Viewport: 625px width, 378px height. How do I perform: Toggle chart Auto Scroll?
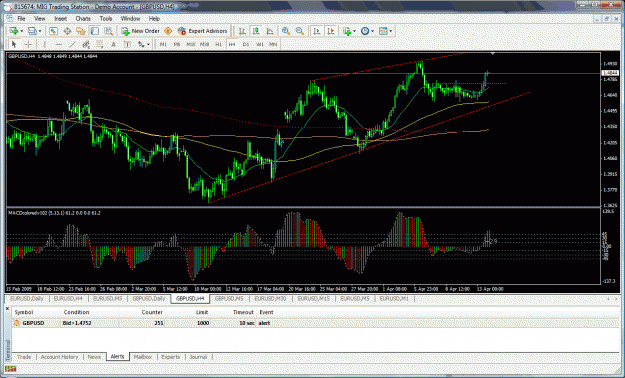(x=317, y=31)
